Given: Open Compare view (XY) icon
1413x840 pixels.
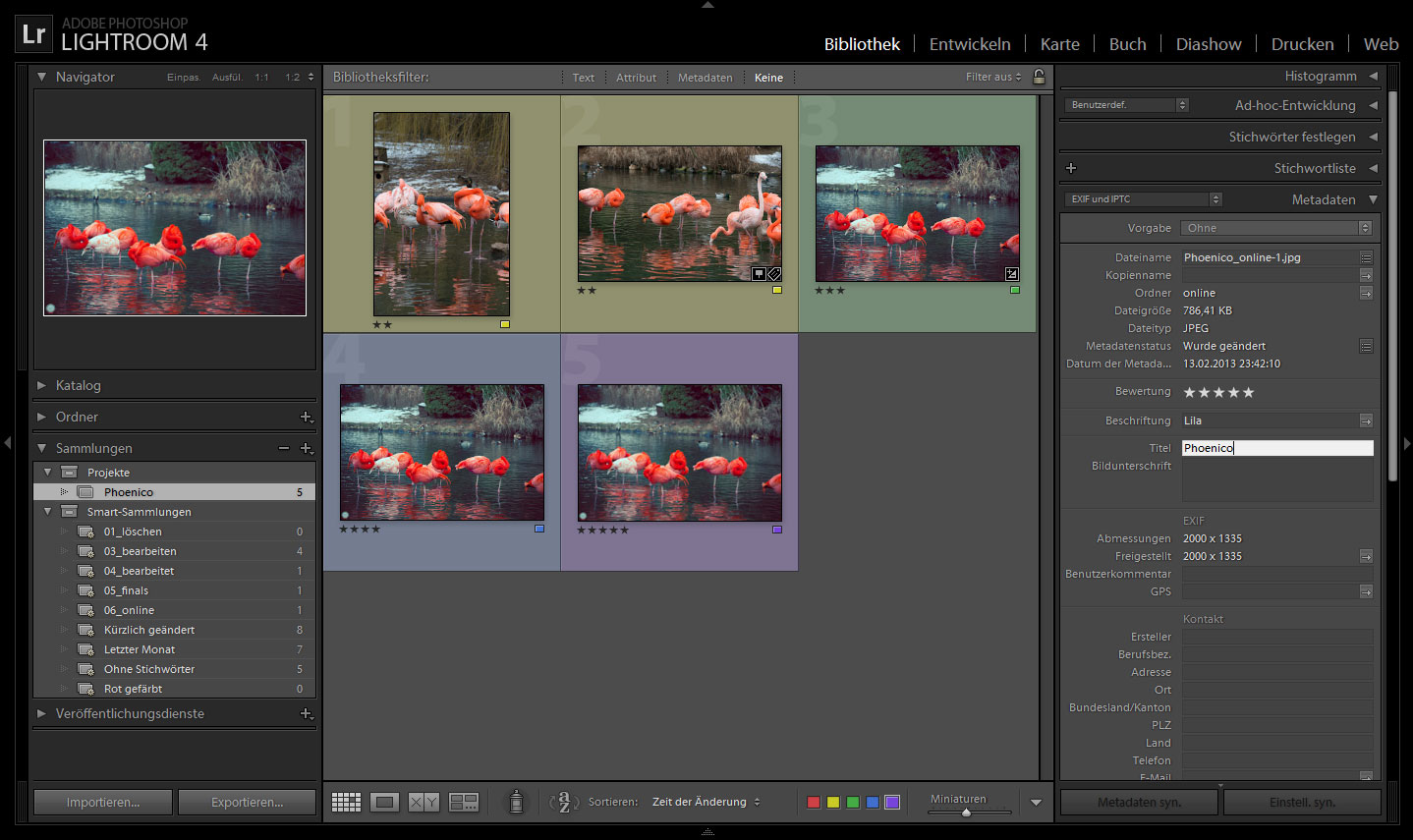Looking at the screenshot, I should pyautogui.click(x=424, y=803).
